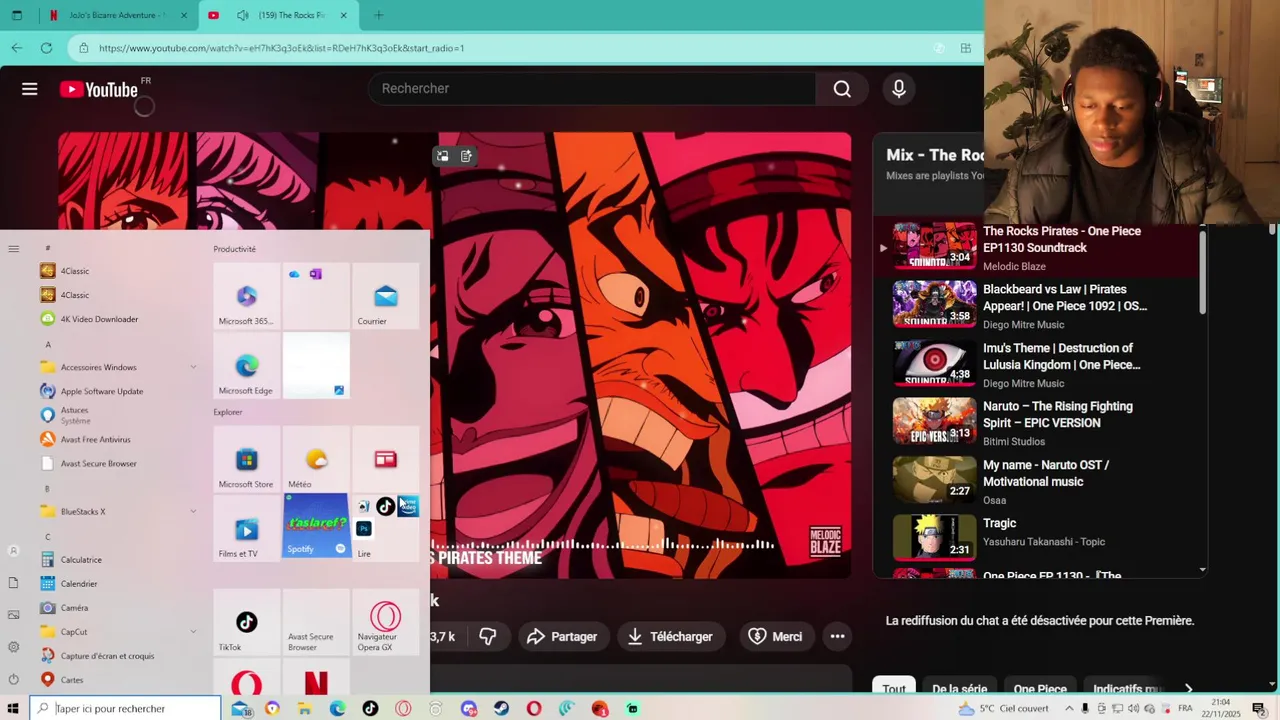Viewport: 1280px width, 720px height.
Task: Reload the current page
Action: click(46, 48)
